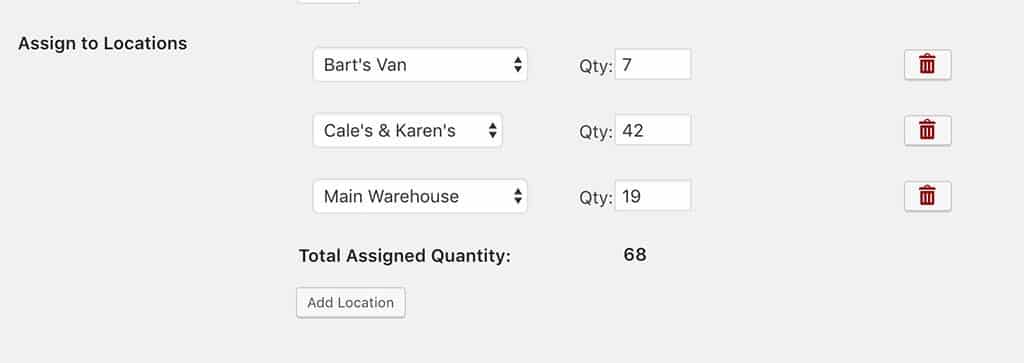Image resolution: width=1024 pixels, height=363 pixels.
Task: Add a new location row
Action: (x=351, y=303)
